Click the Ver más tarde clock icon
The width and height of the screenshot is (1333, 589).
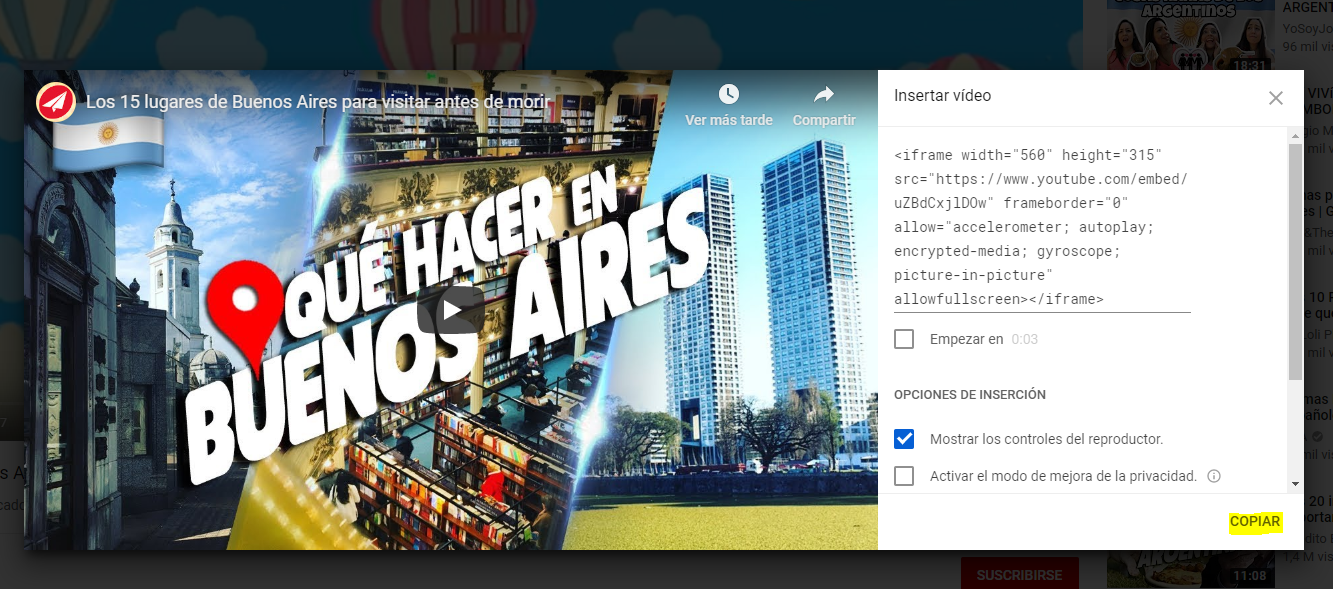(x=729, y=94)
